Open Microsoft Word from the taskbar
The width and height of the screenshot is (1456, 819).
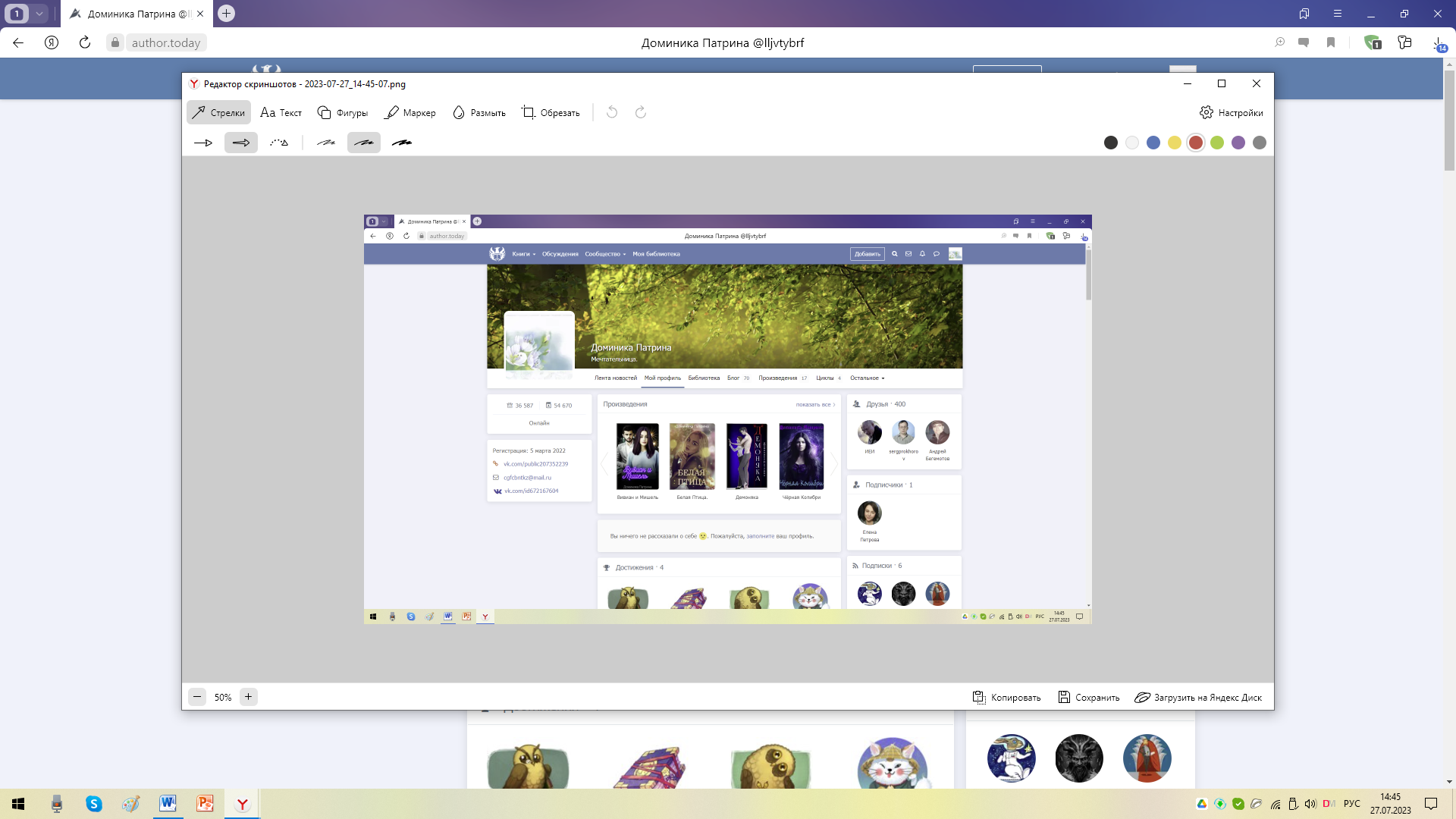tap(168, 803)
